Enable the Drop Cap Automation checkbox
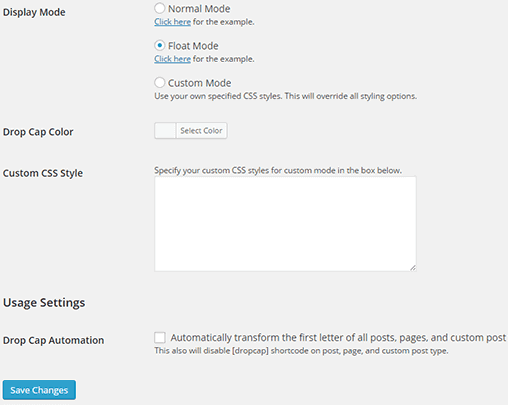Screen dimensions: 508x405 [x=160, y=337]
